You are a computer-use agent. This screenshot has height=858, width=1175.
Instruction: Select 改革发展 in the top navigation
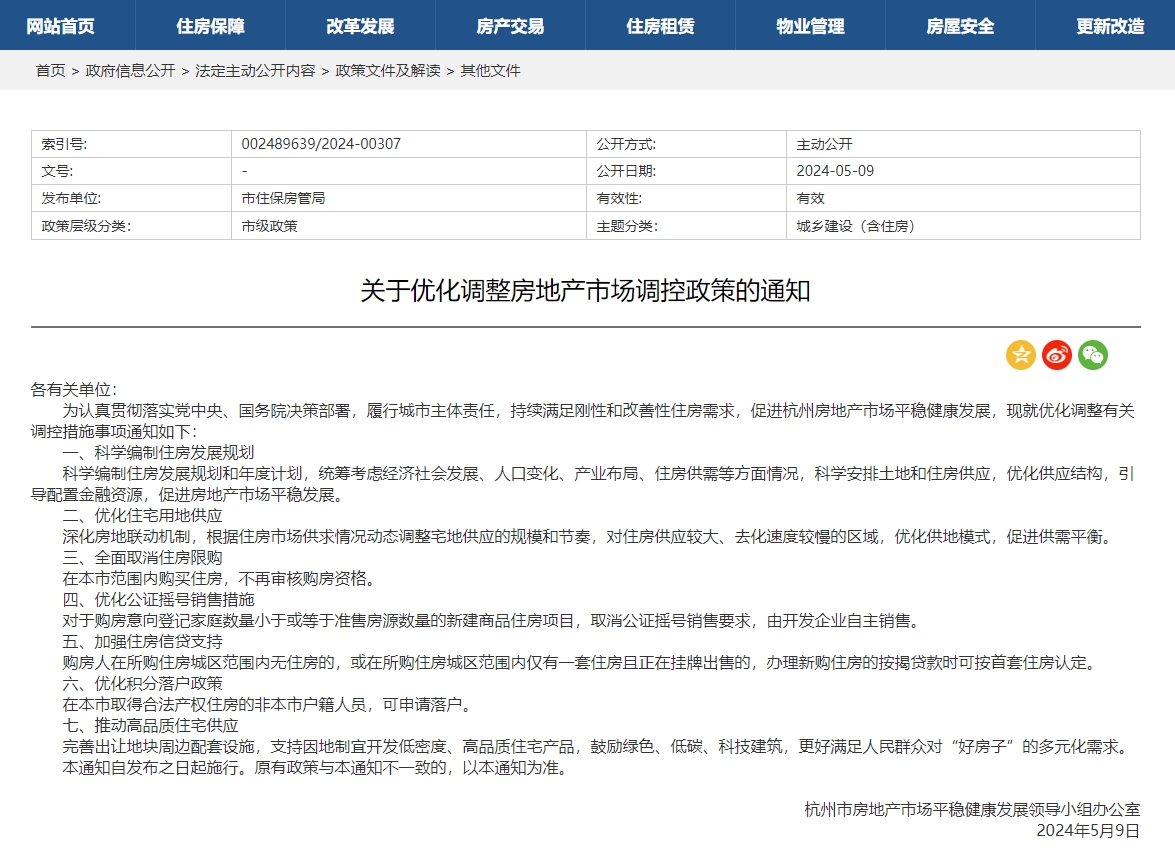(x=360, y=26)
